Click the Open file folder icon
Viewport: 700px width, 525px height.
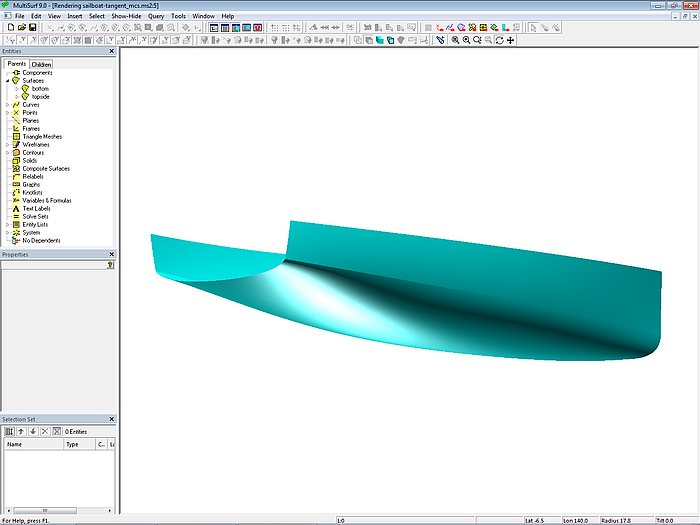[21, 28]
